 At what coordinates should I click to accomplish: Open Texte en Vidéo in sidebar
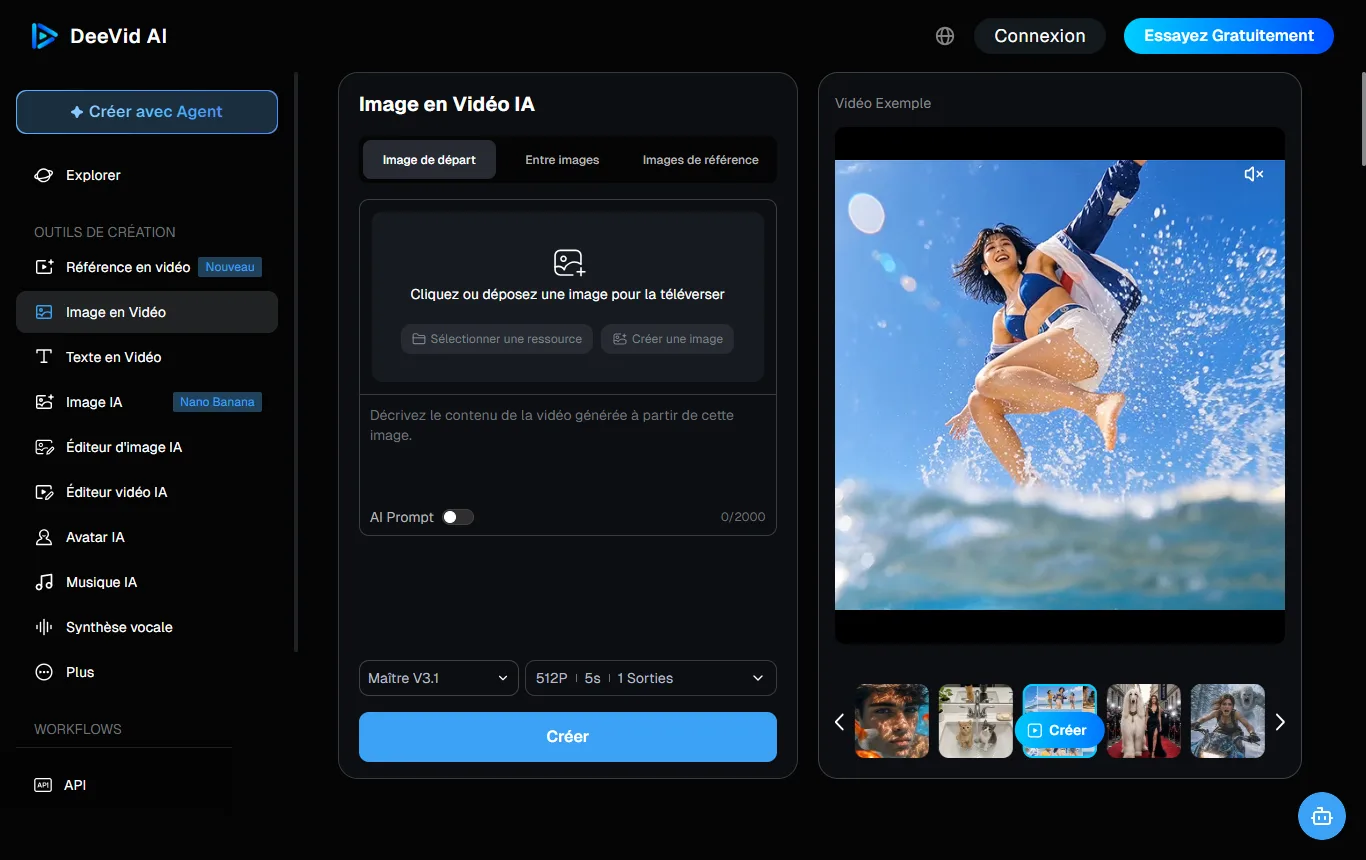[x=147, y=357]
